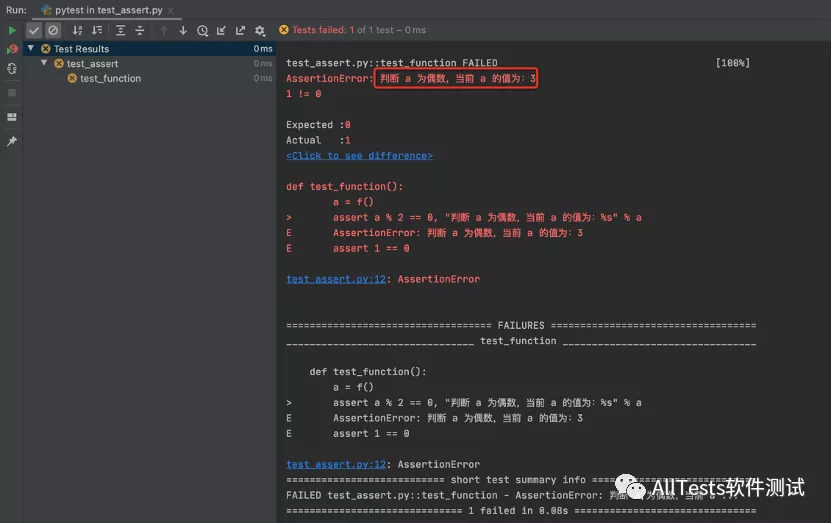Go to next failed test arrow
Image resolution: width=832 pixels, height=524 pixels.
183,30
